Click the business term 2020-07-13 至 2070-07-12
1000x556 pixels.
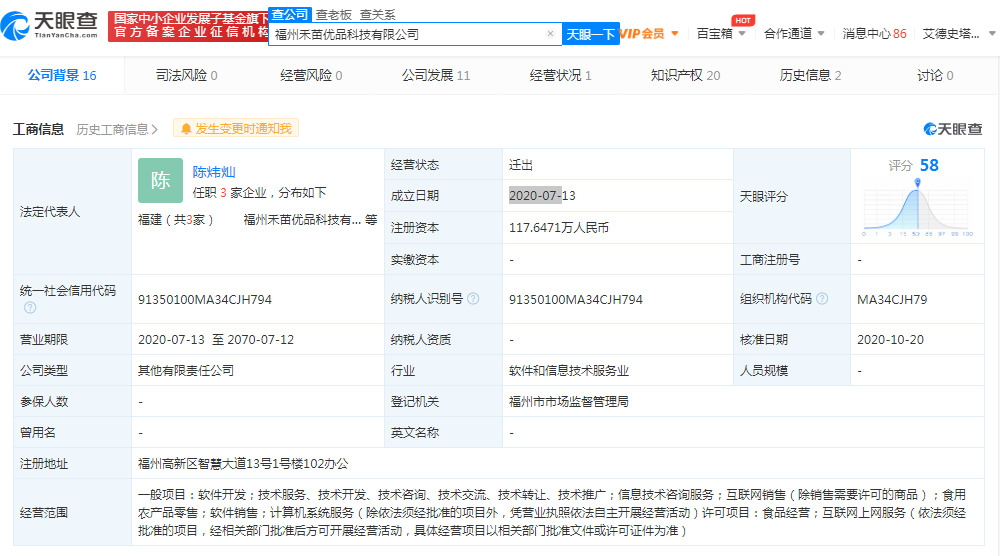216,340
